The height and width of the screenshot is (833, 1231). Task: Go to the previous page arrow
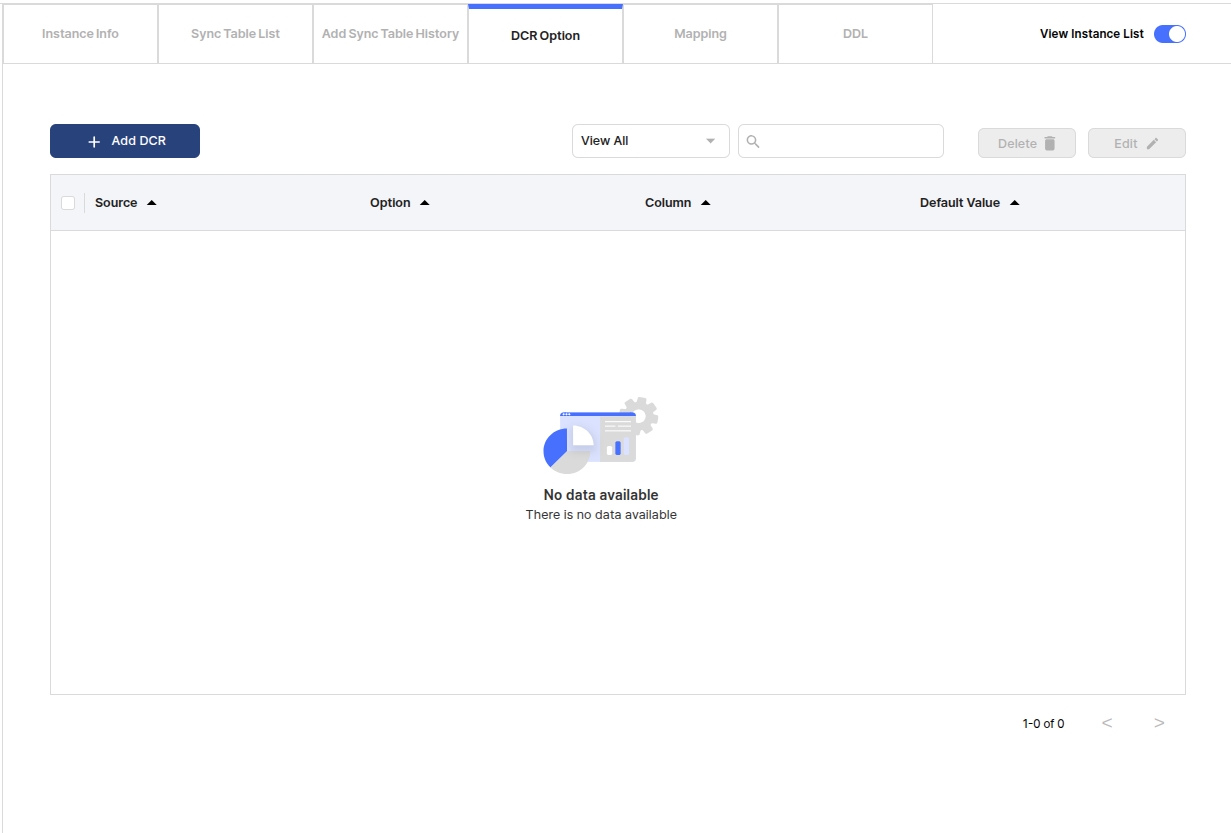(1107, 723)
